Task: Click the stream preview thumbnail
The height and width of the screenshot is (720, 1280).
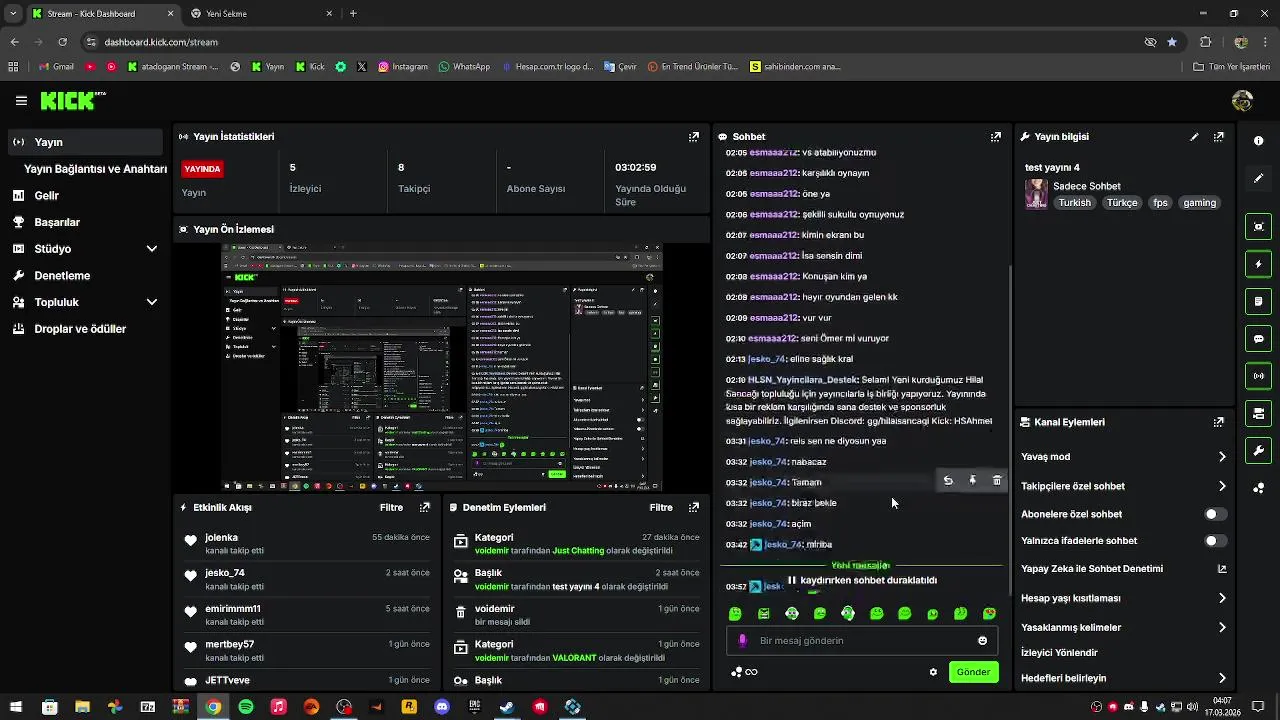Action: click(441, 367)
